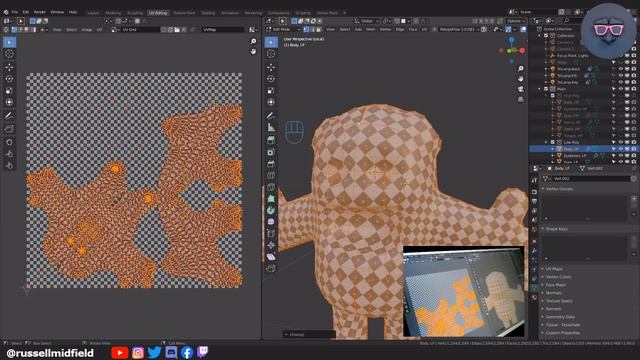This screenshot has width=640, height=360.
Task: Click the zoom magnifier in UV editor
Action: (253, 42)
